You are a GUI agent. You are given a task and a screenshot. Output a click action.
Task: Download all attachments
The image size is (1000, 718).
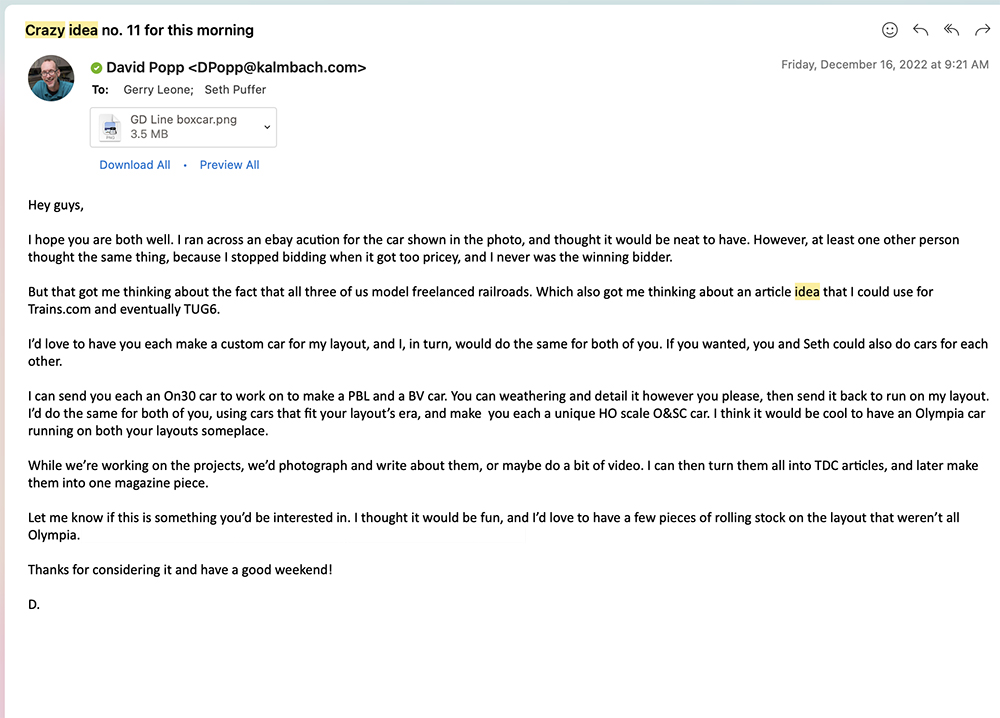[134, 165]
